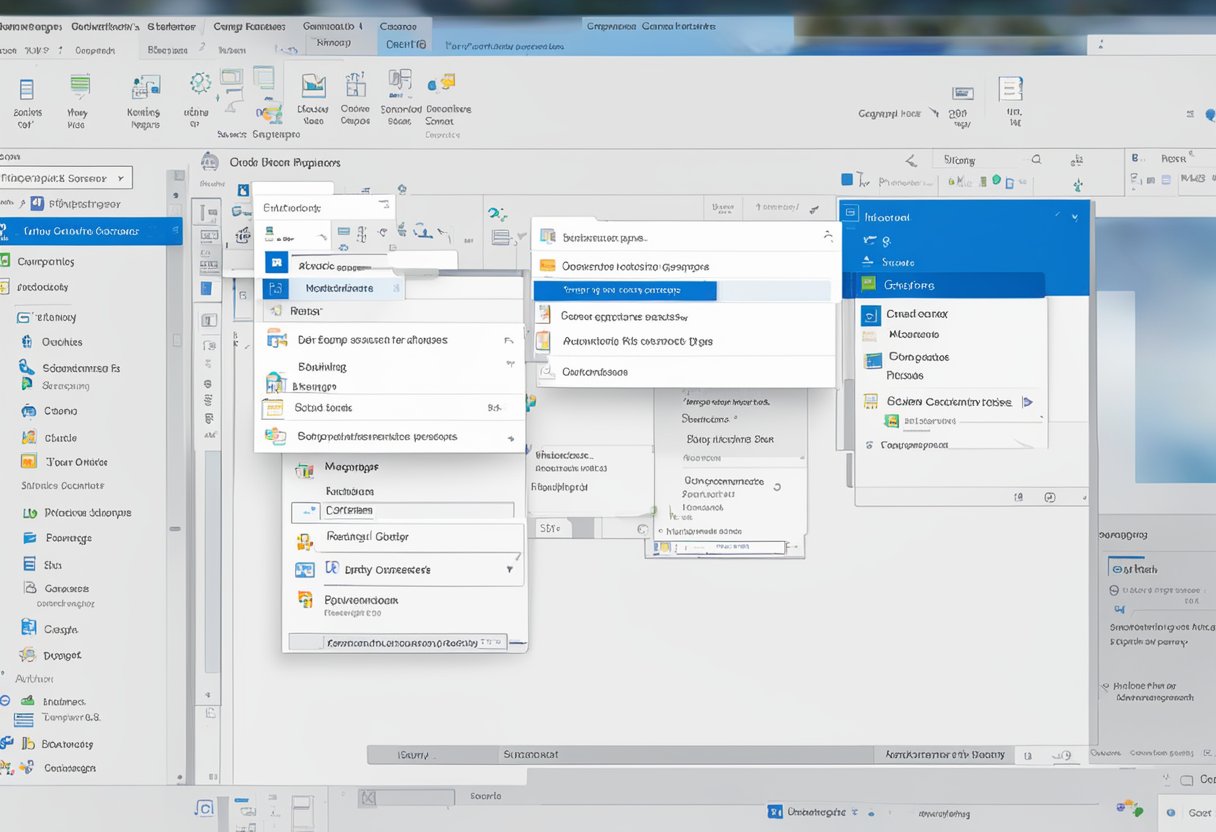Choose the Solad tonds menu entry
Image resolution: width=1216 pixels, height=832 pixels.
323,408
